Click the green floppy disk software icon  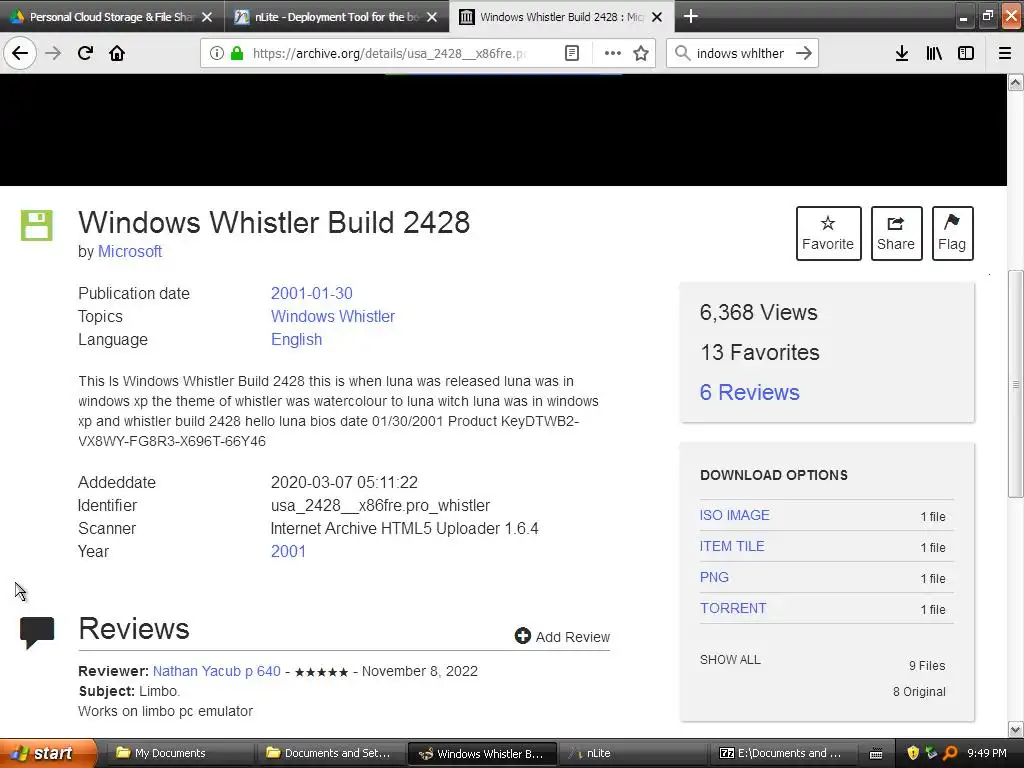coord(37,225)
